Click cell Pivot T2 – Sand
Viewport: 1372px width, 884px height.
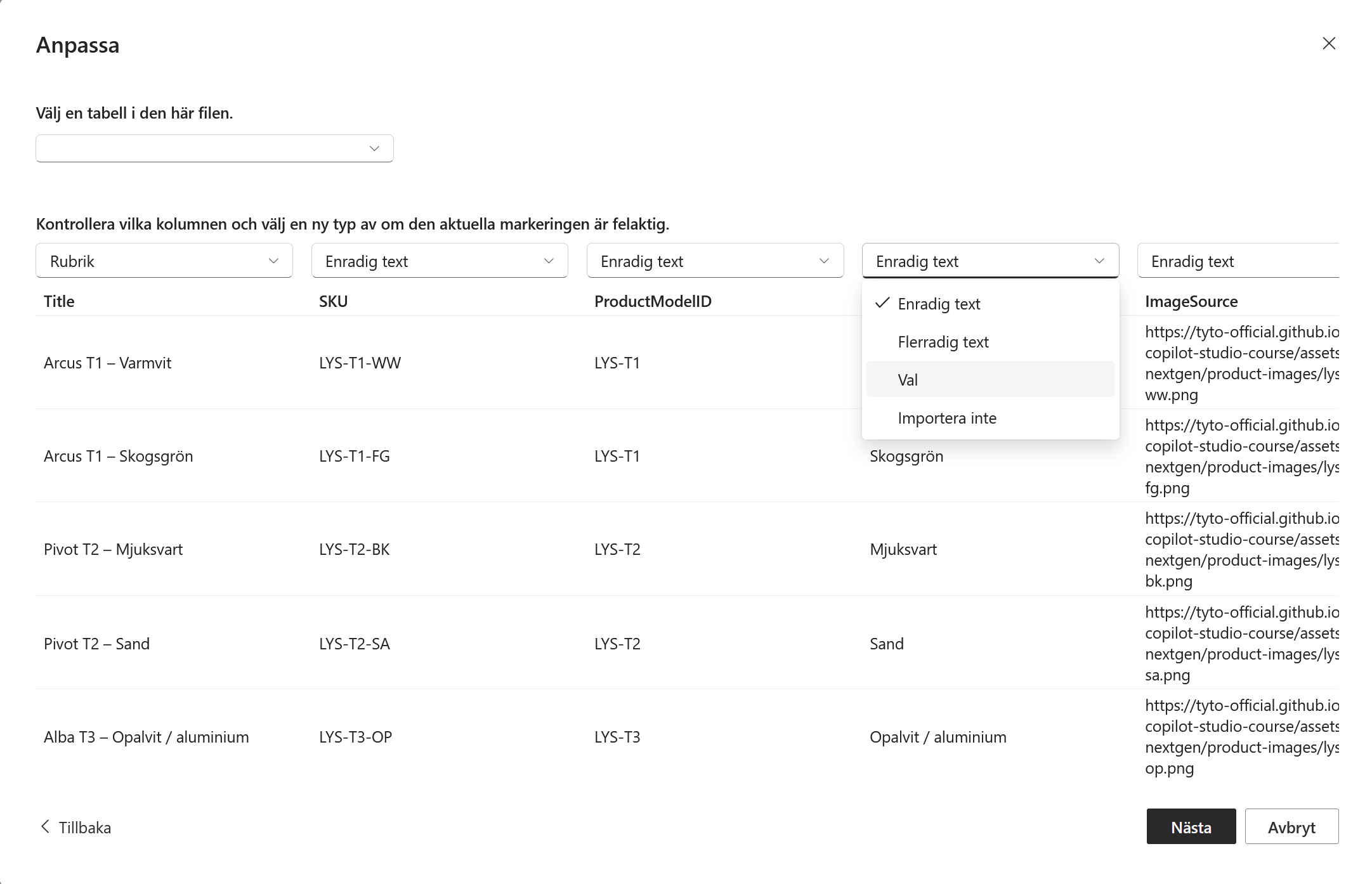pos(96,644)
